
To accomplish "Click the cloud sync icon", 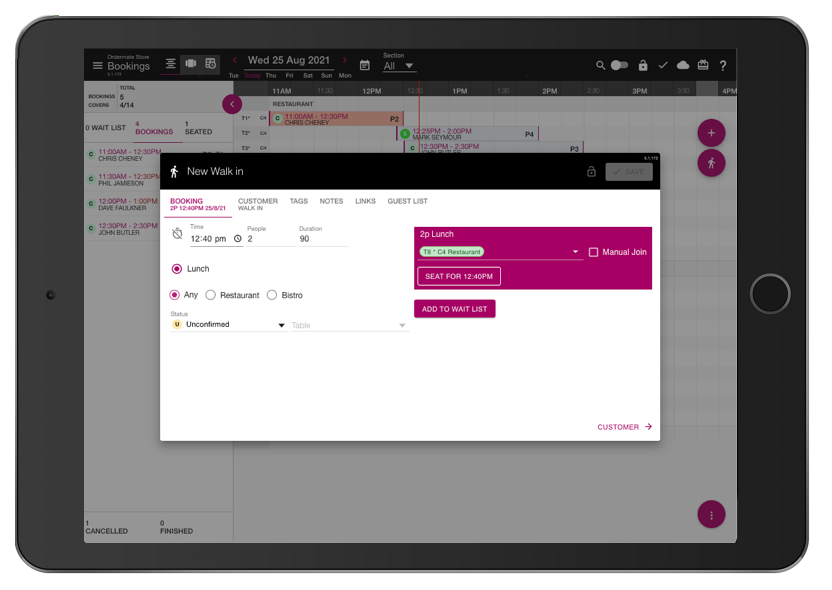I will click(683, 65).
